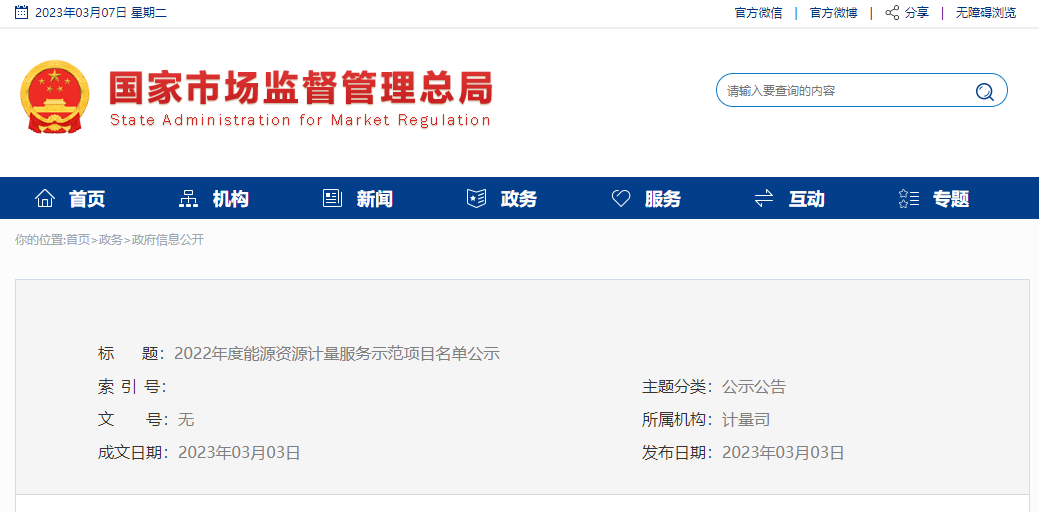
Task: Open the 服务 navigation menu item
Action: click(x=663, y=199)
